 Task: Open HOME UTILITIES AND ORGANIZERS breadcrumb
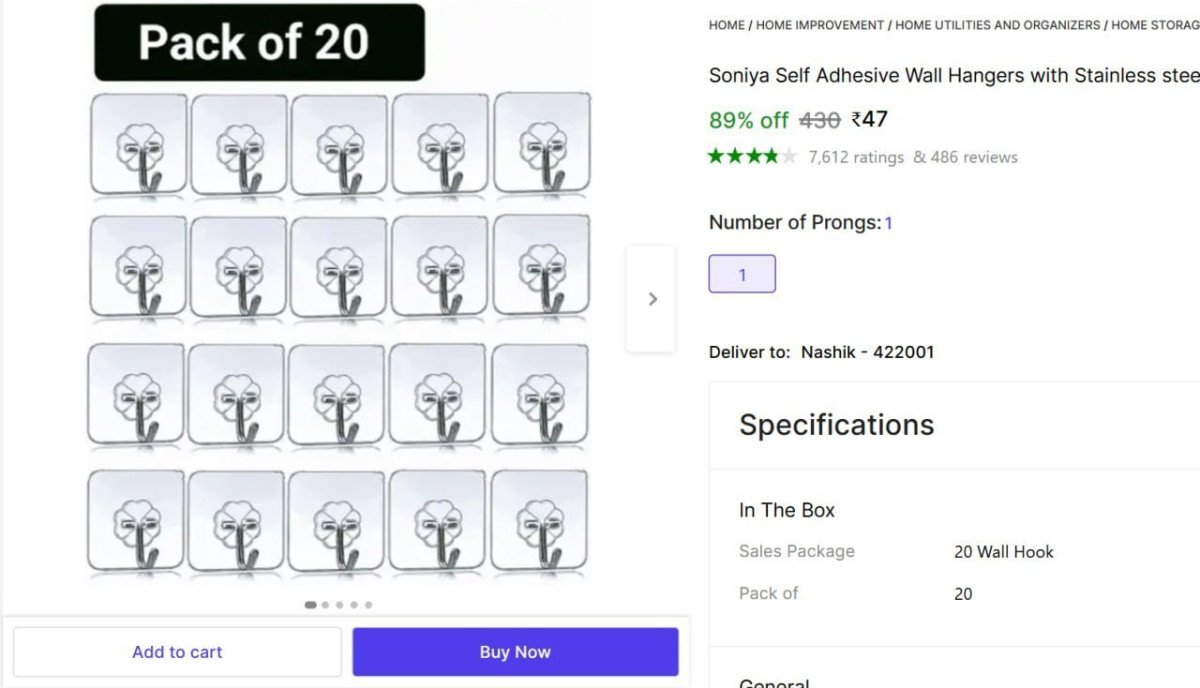tap(996, 25)
